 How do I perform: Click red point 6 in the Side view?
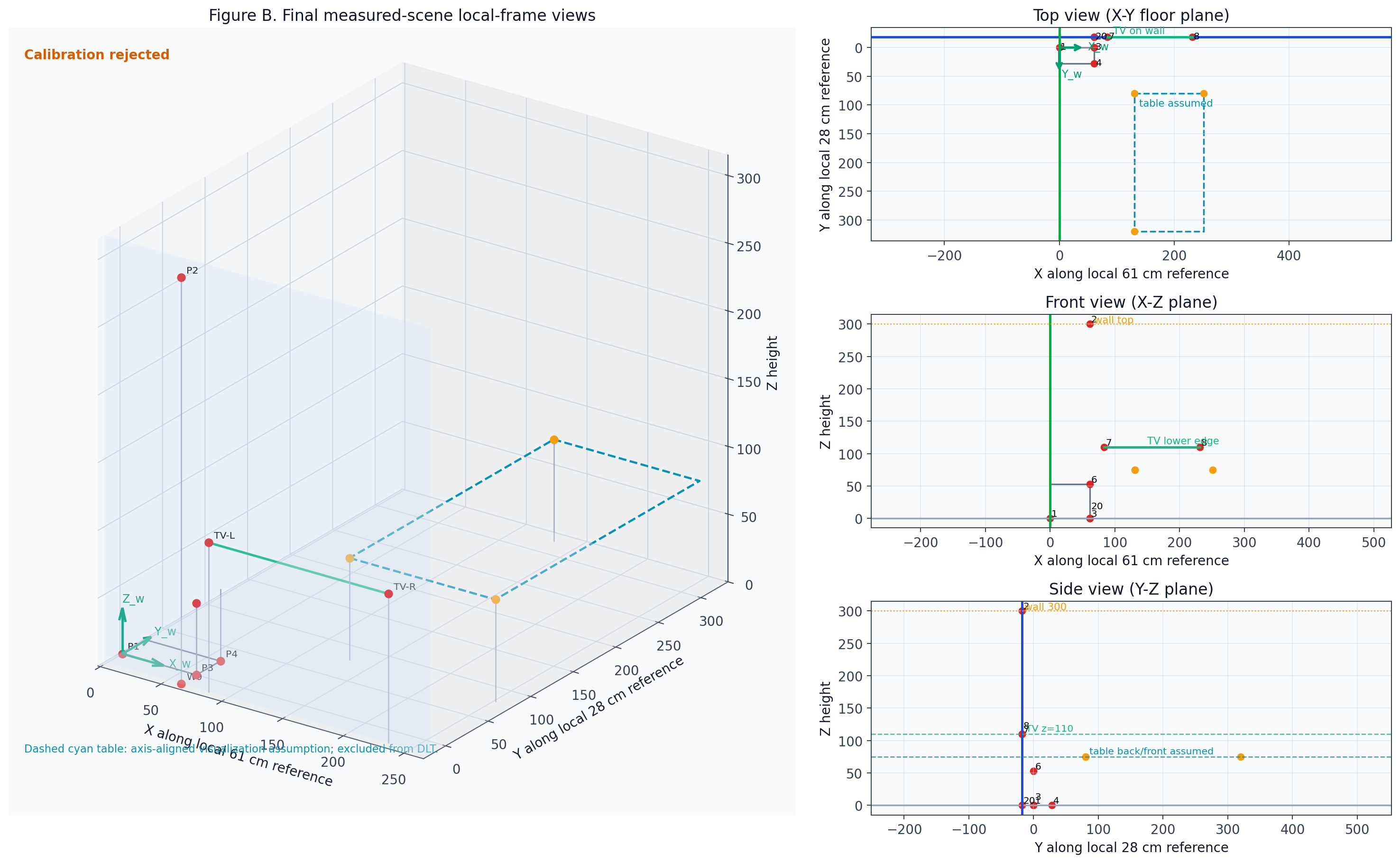click(x=1033, y=771)
